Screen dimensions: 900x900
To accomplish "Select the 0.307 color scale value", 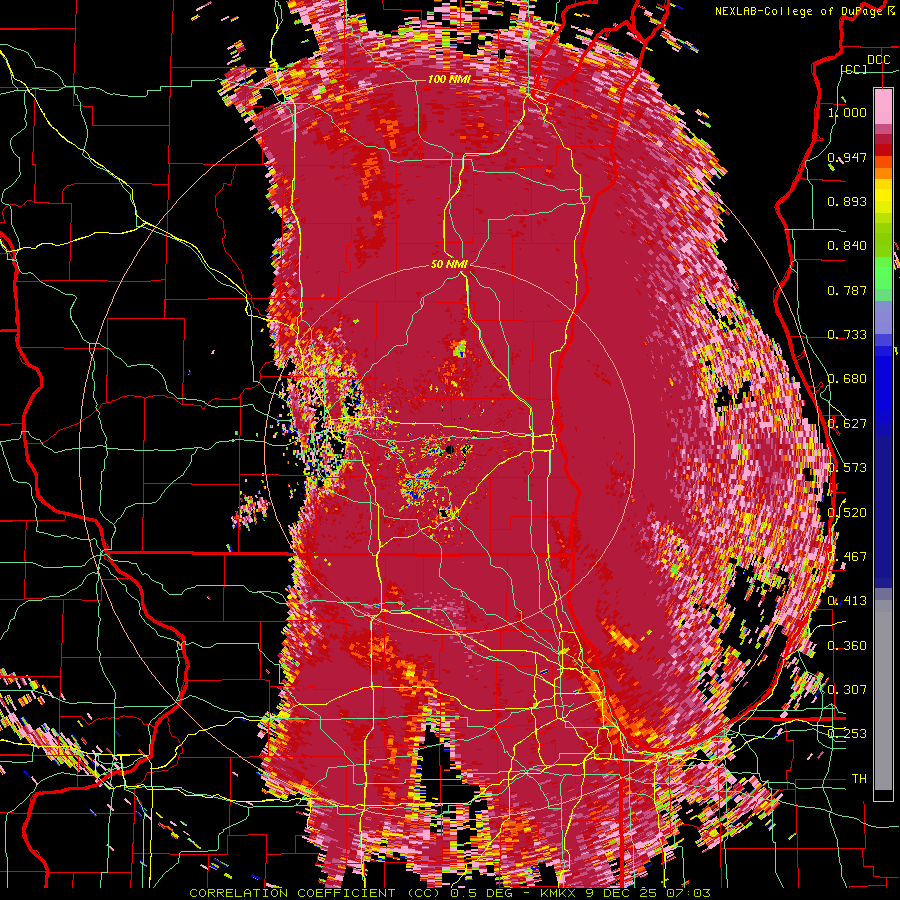I will click(x=847, y=690).
